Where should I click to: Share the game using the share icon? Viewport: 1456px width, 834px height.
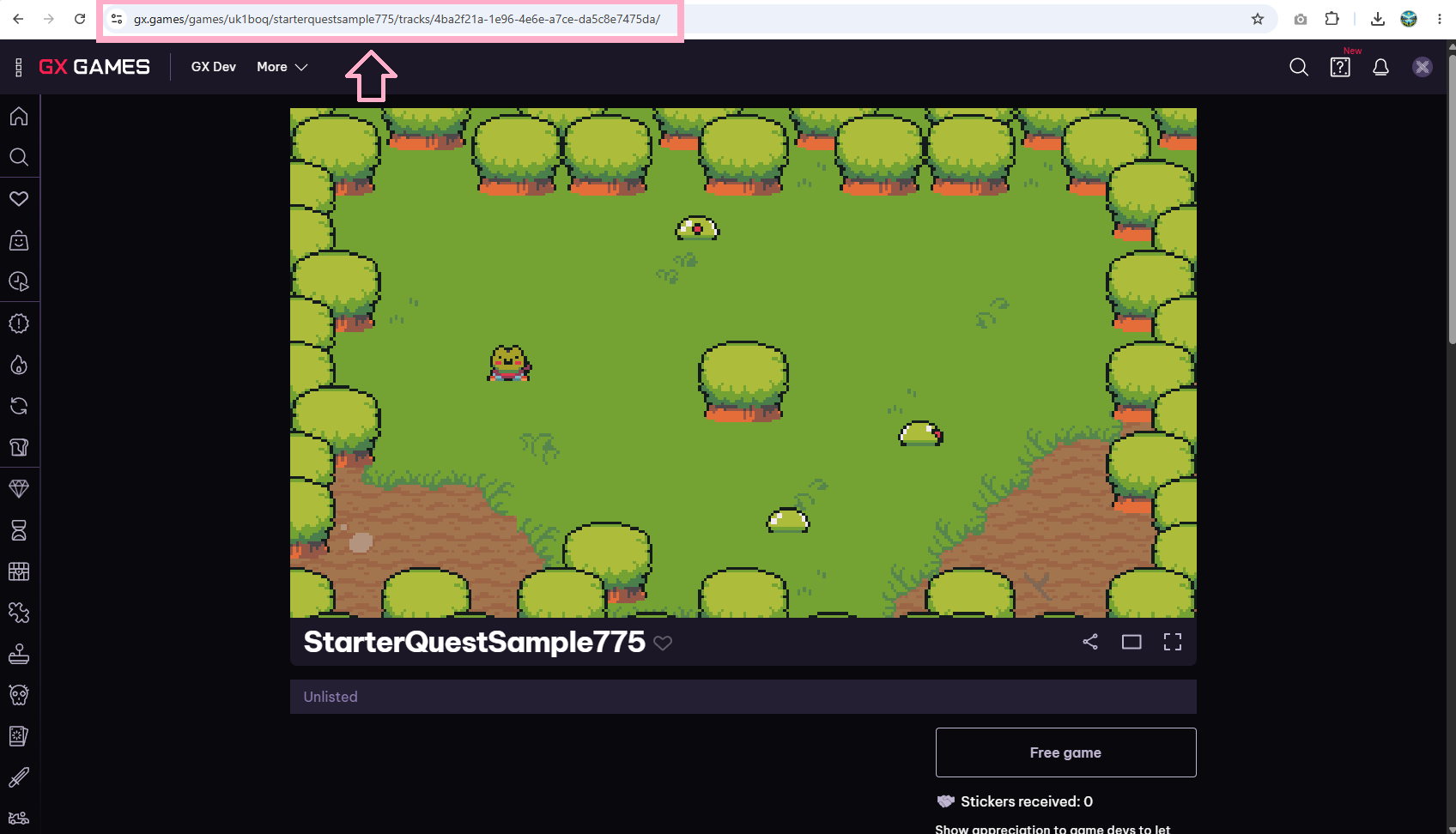click(x=1090, y=642)
